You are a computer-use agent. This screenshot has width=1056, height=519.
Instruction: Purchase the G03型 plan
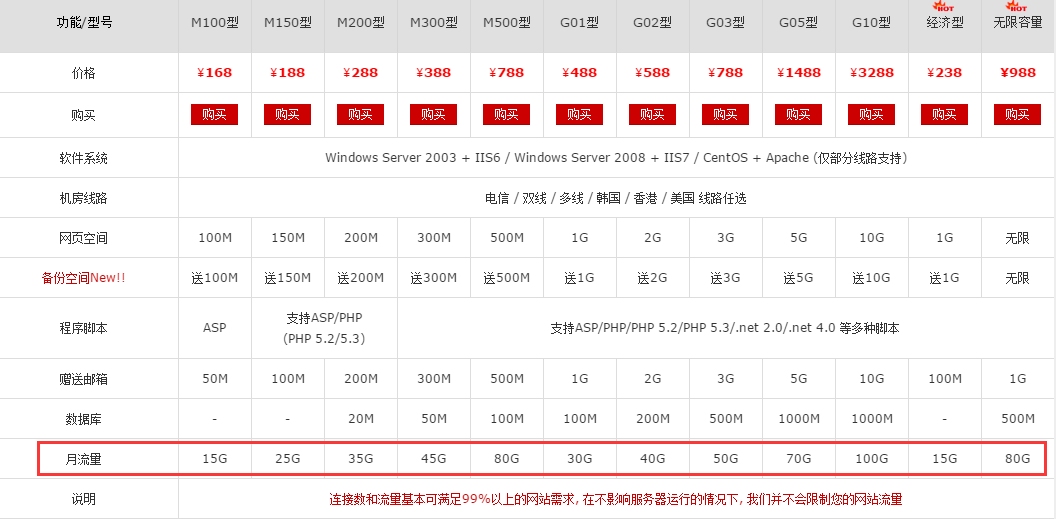pos(725,114)
